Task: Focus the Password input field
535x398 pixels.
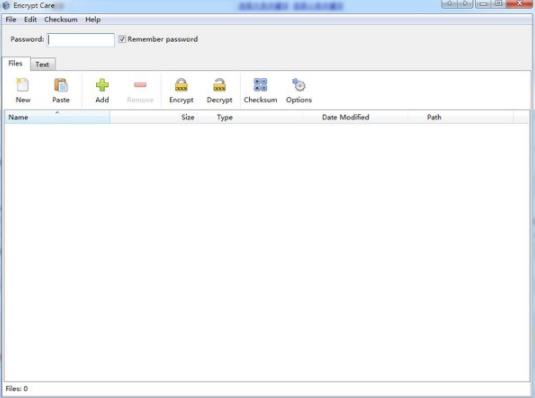Action: pos(81,40)
